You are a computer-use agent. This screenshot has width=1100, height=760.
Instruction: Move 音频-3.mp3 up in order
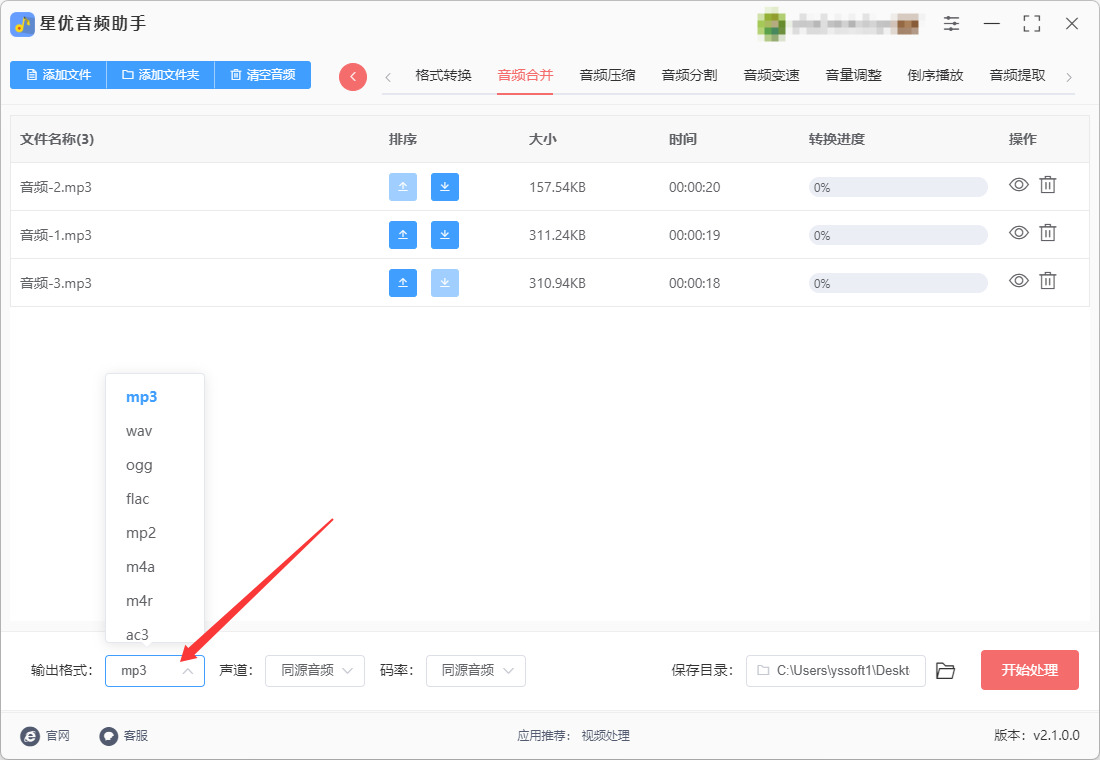click(x=403, y=283)
